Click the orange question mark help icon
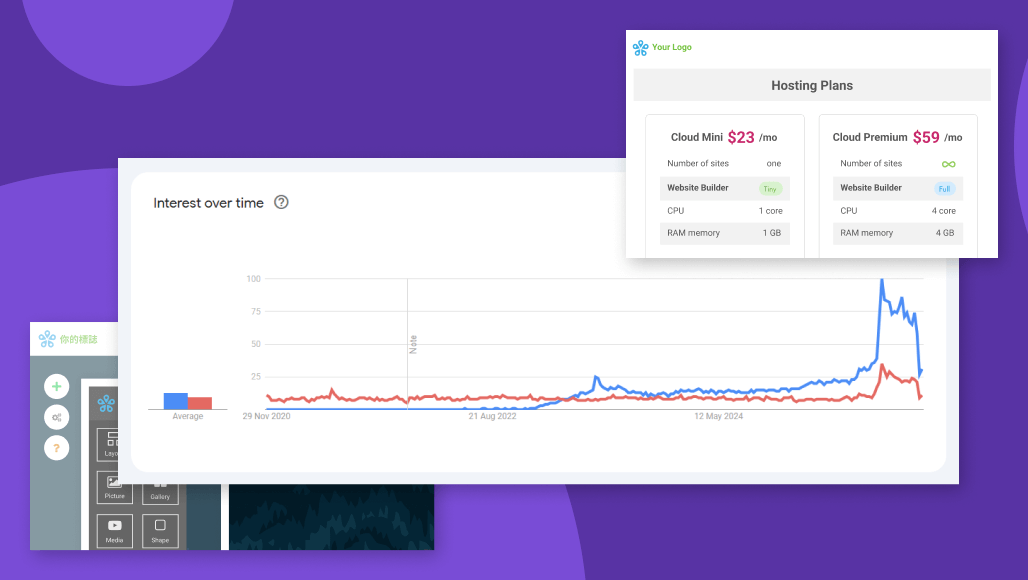This screenshot has height=580, width=1028. 56,448
